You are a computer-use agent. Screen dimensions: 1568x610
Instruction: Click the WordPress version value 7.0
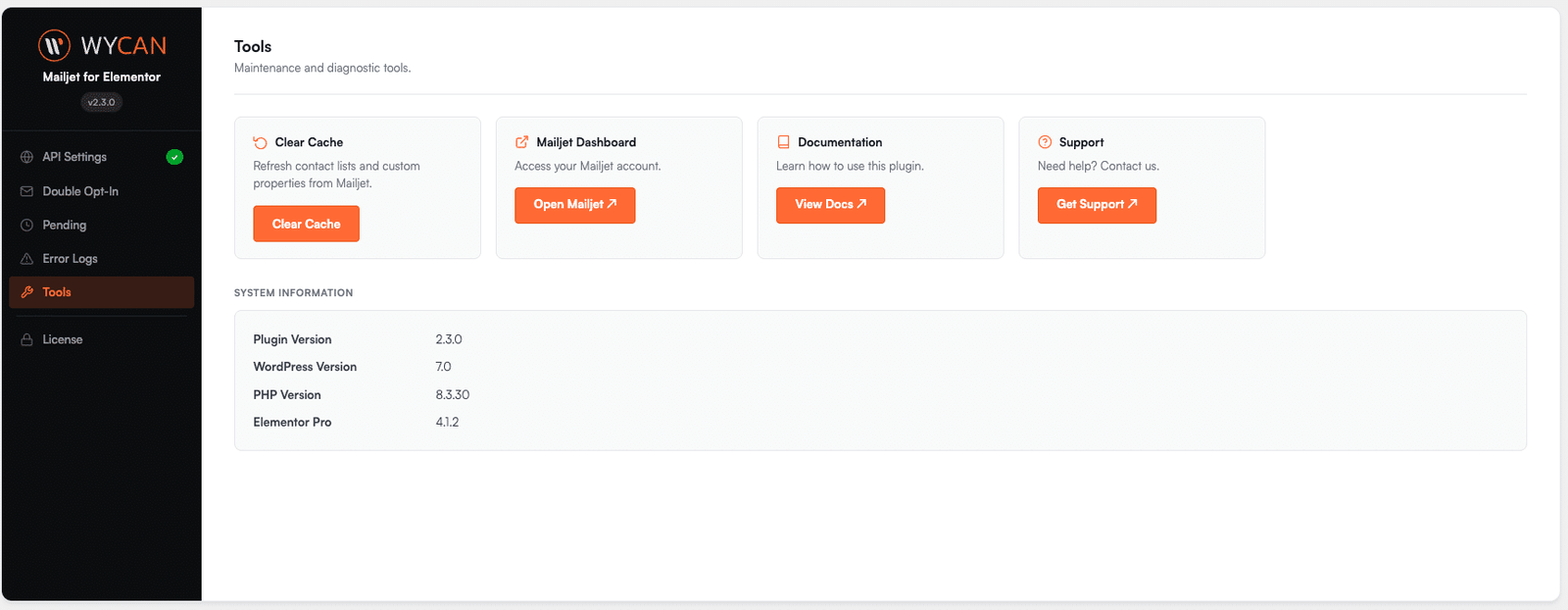coord(443,367)
